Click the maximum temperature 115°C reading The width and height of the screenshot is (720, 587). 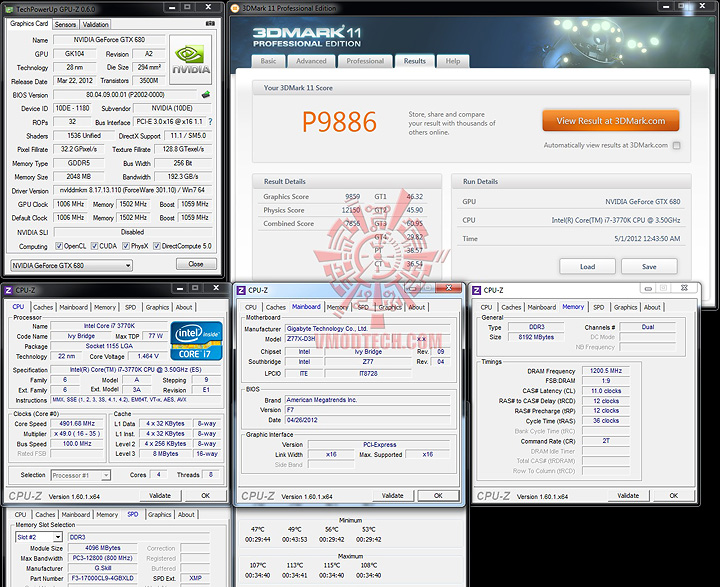[332, 565]
